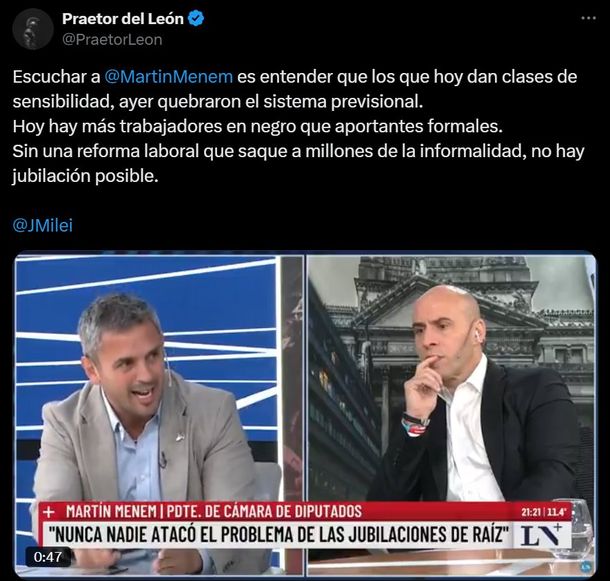This screenshot has height=581, width=610.
Task: Open the @MartinMenem mention
Action: (x=169, y=77)
